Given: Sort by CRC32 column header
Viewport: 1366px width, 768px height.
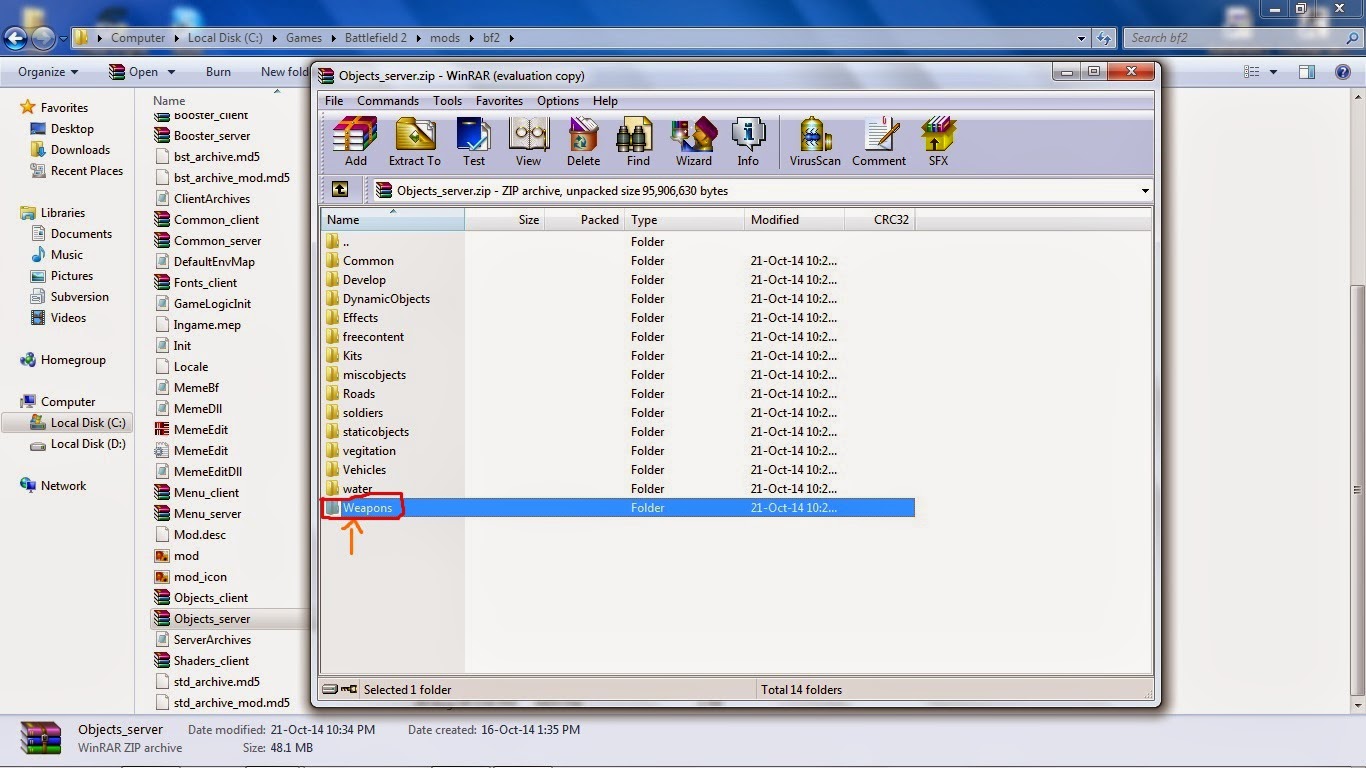Looking at the screenshot, I should 879,219.
